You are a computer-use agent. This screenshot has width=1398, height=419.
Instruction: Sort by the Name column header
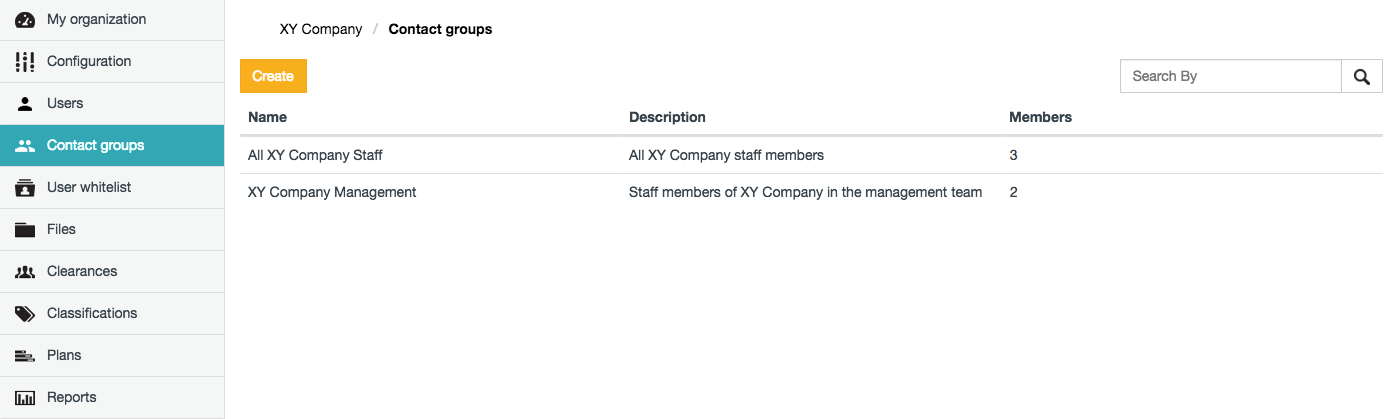click(267, 117)
